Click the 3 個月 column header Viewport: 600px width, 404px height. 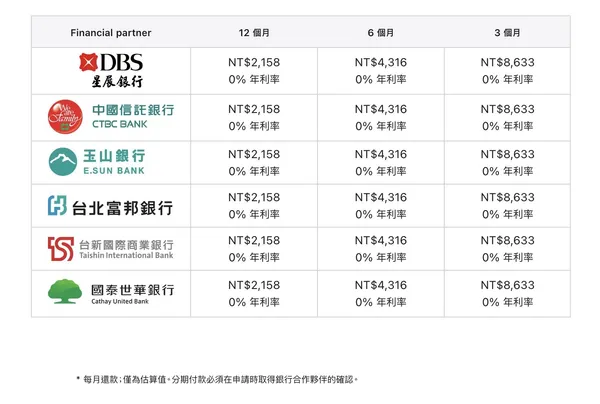pos(507,32)
